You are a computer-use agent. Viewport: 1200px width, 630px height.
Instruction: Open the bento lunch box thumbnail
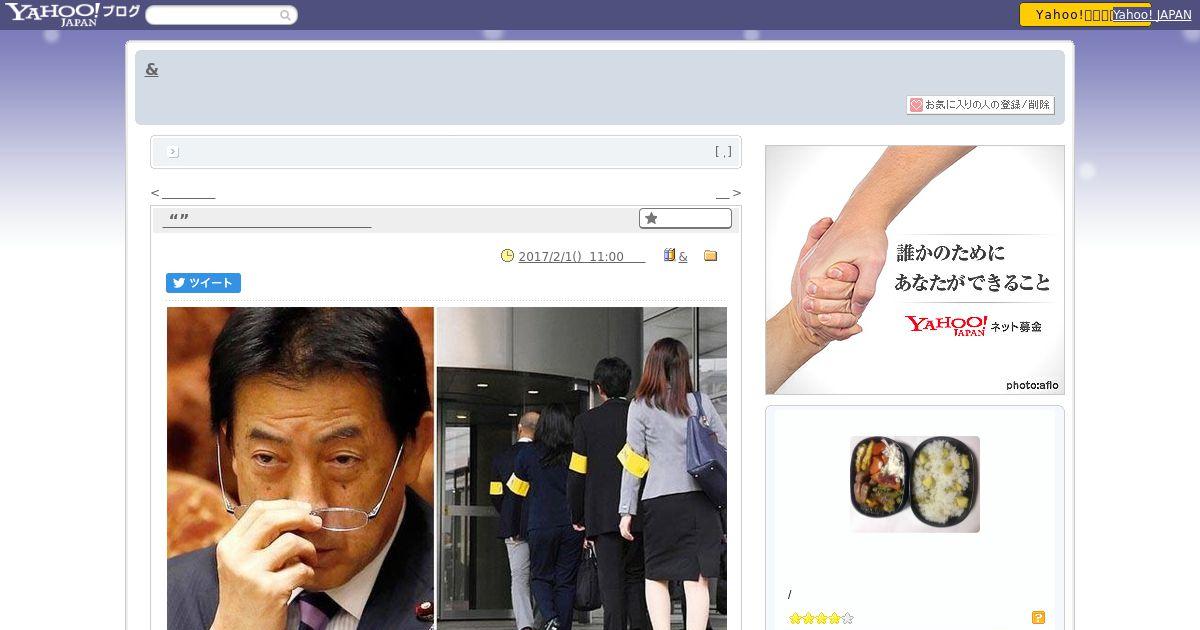click(915, 484)
